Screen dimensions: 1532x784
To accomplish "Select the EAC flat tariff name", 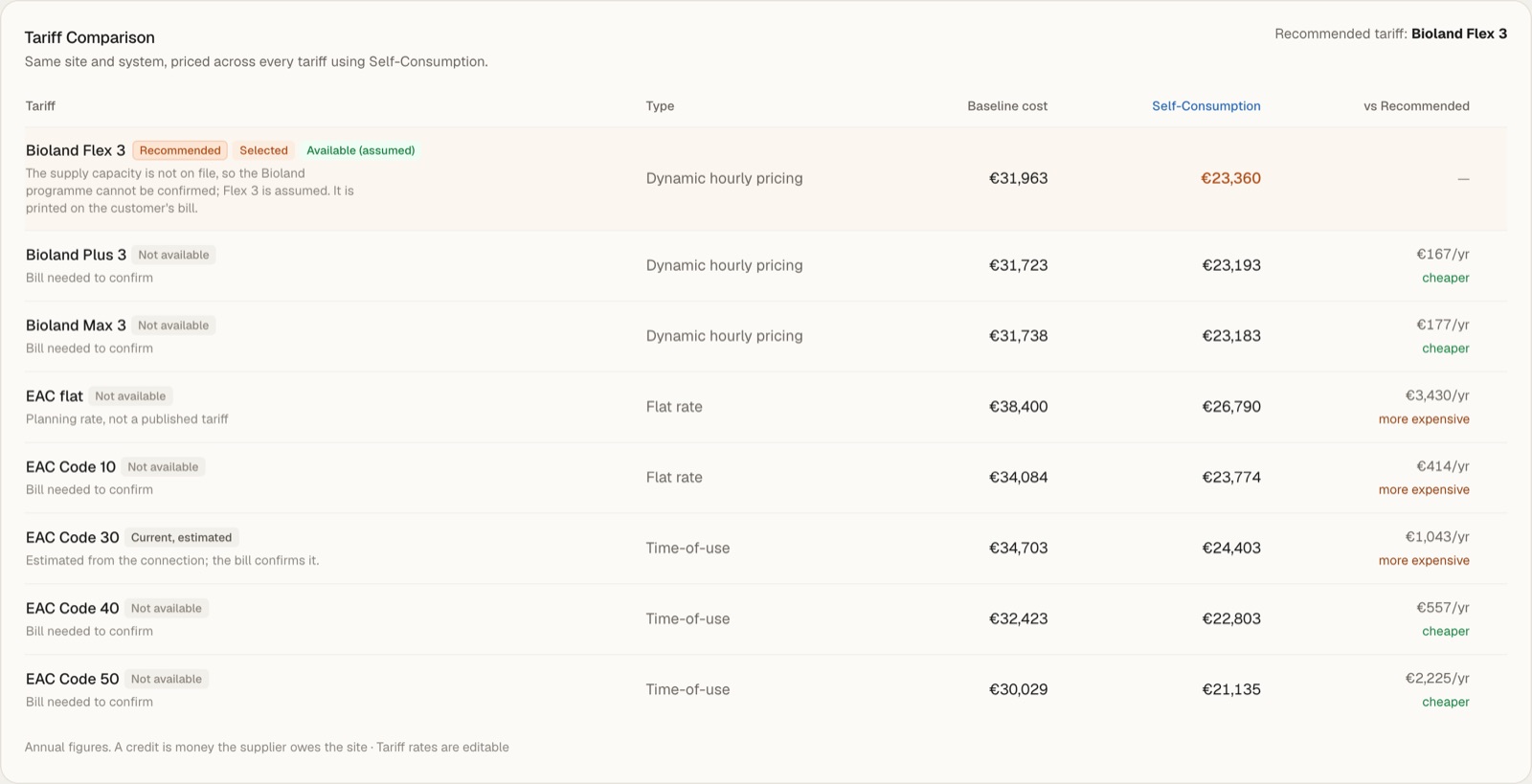I will click(55, 396).
